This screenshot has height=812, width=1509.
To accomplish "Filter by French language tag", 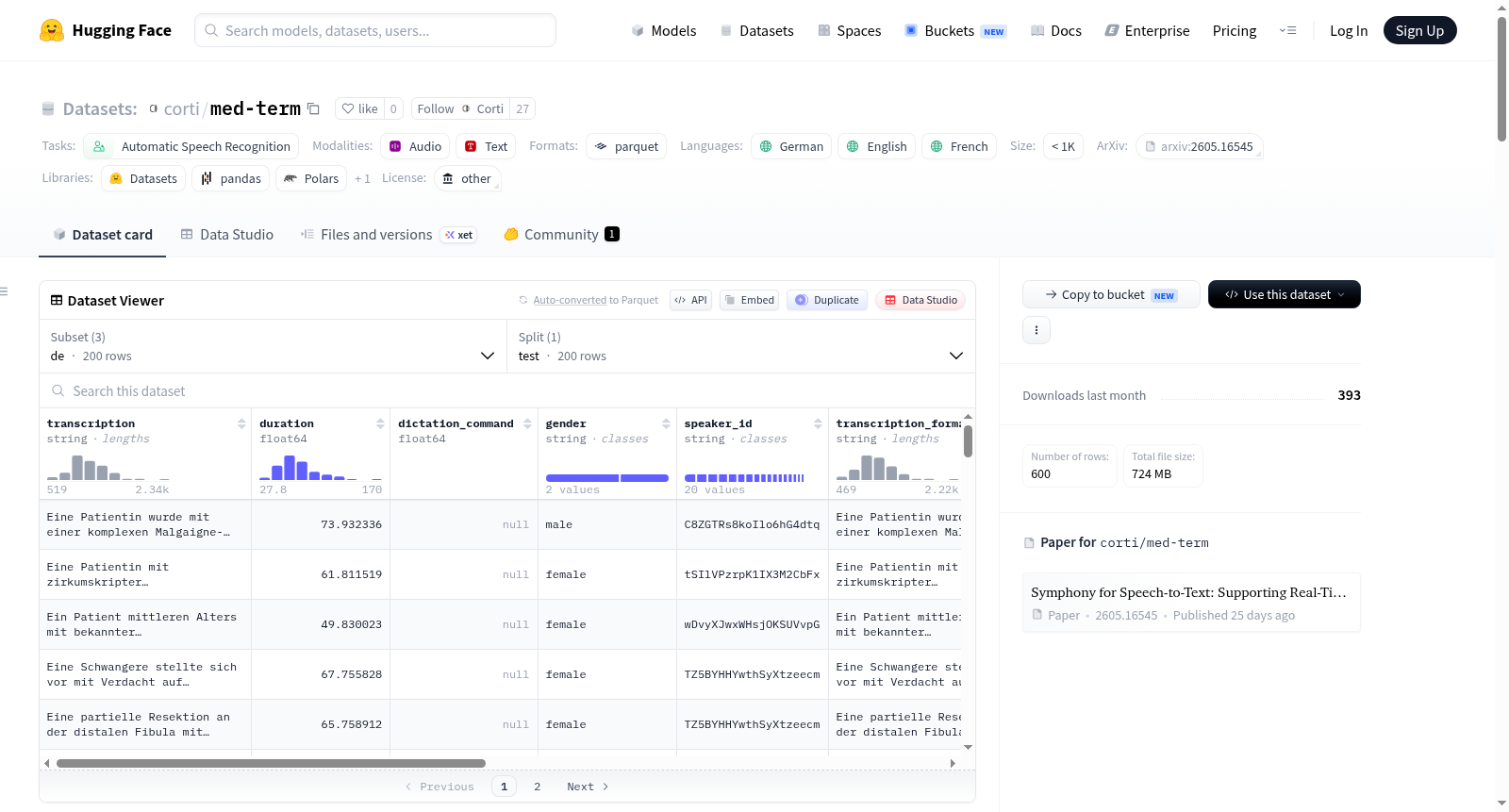I will pyautogui.click(x=959, y=146).
